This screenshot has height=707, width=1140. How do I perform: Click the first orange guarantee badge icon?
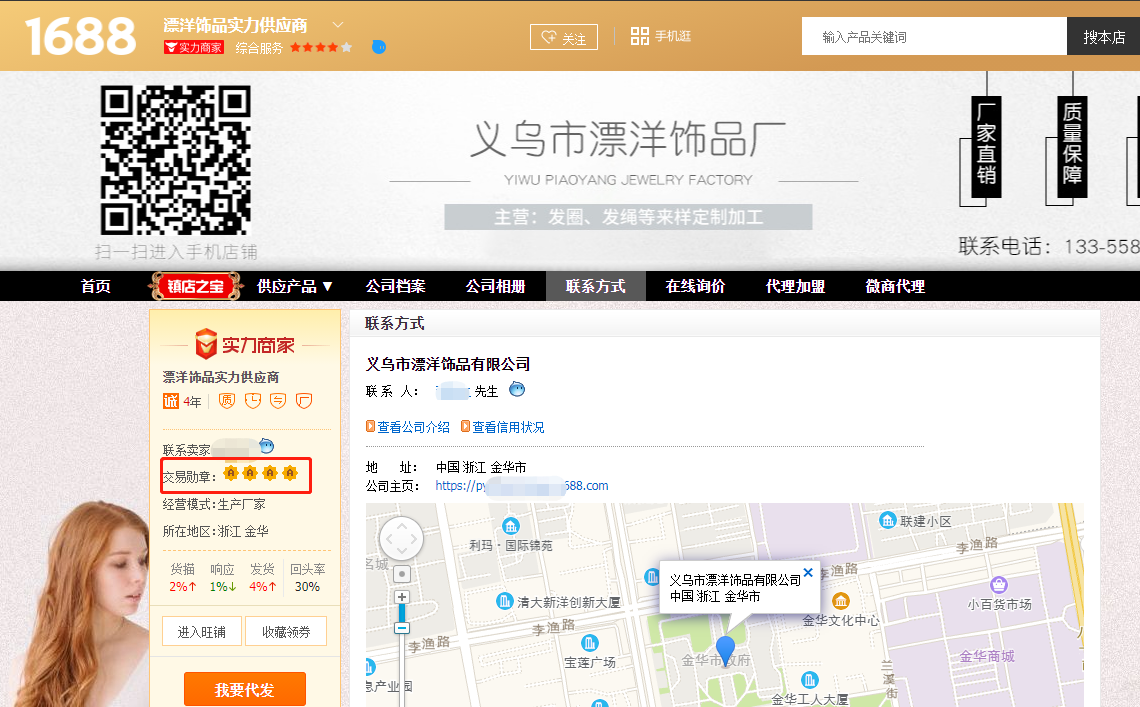coord(227,401)
